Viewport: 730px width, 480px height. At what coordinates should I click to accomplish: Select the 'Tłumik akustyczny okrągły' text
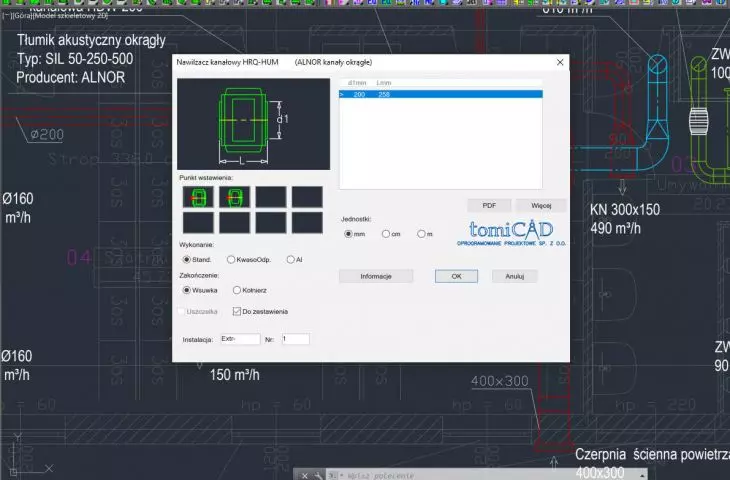[x=91, y=41]
